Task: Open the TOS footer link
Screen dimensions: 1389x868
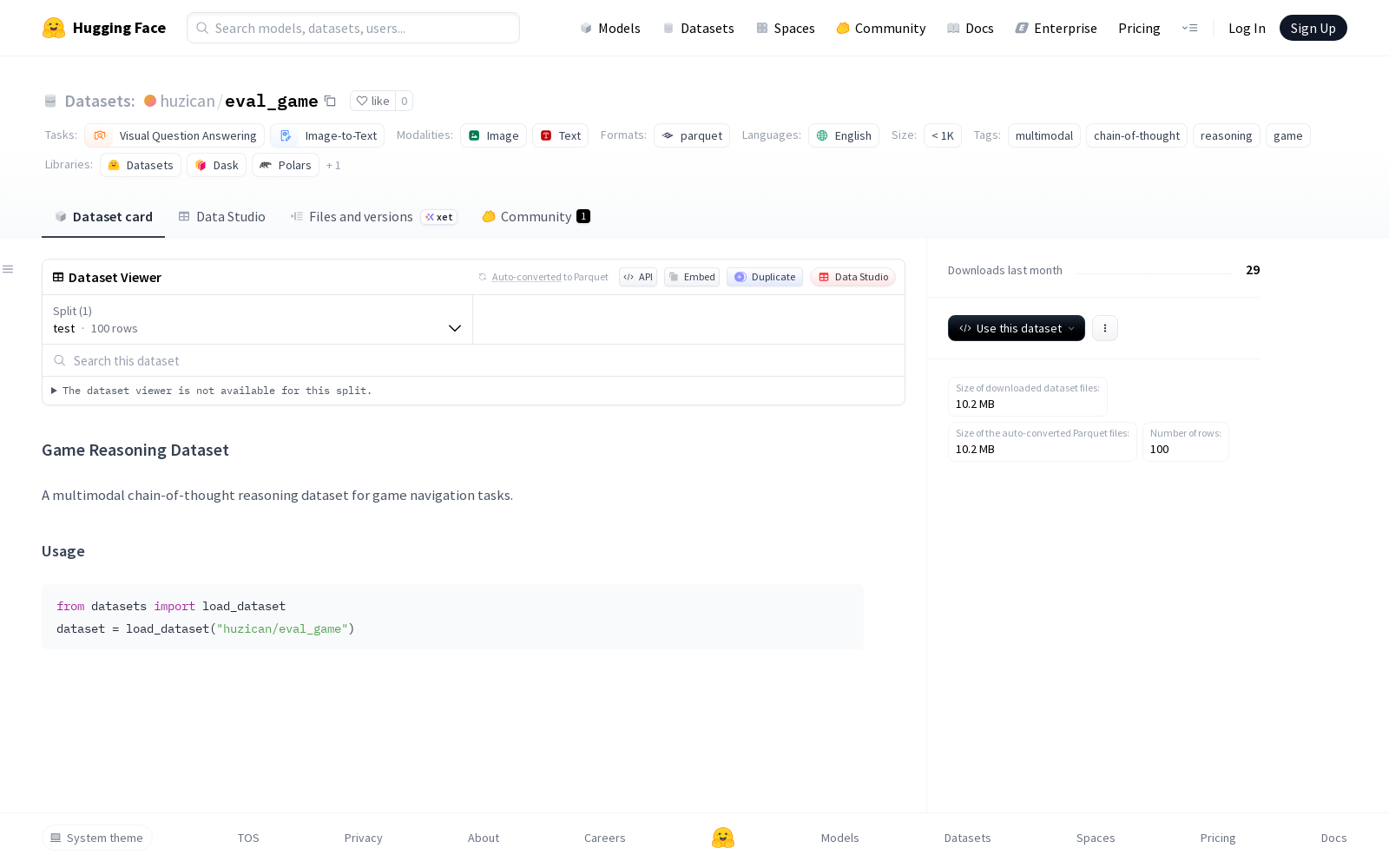Action: click(248, 838)
